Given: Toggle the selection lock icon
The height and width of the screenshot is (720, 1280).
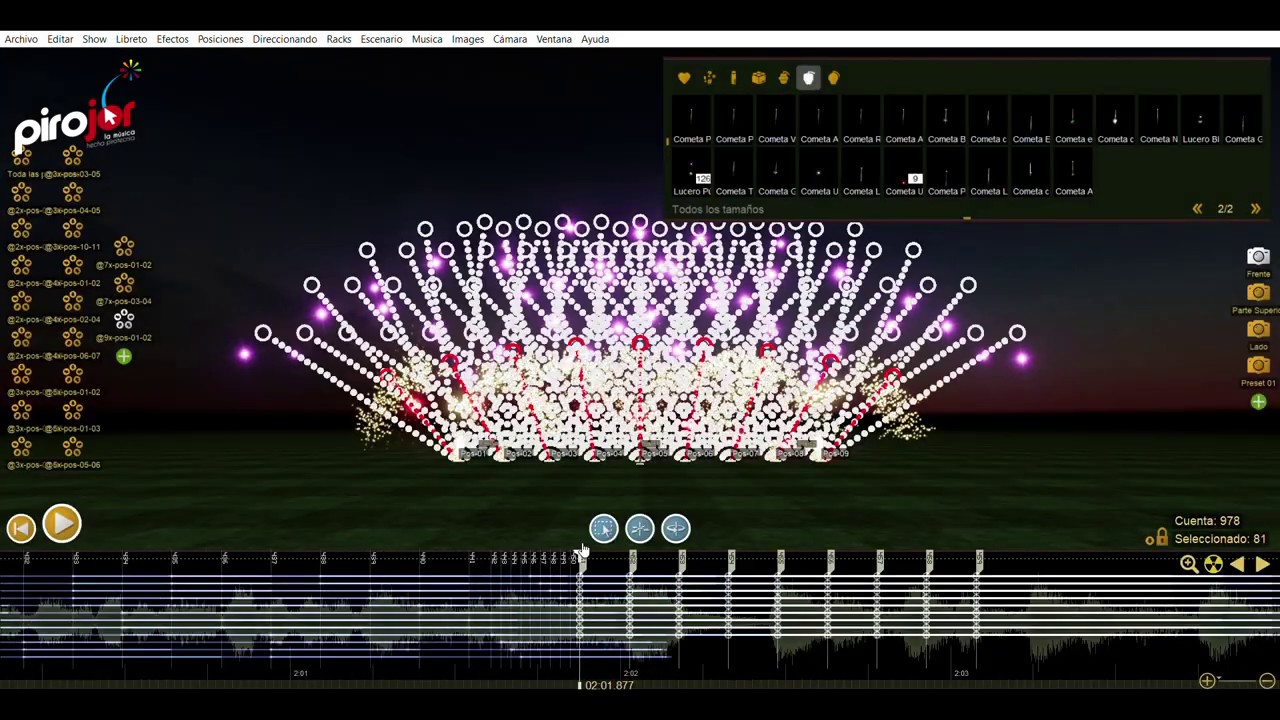Looking at the screenshot, I should (1160, 538).
